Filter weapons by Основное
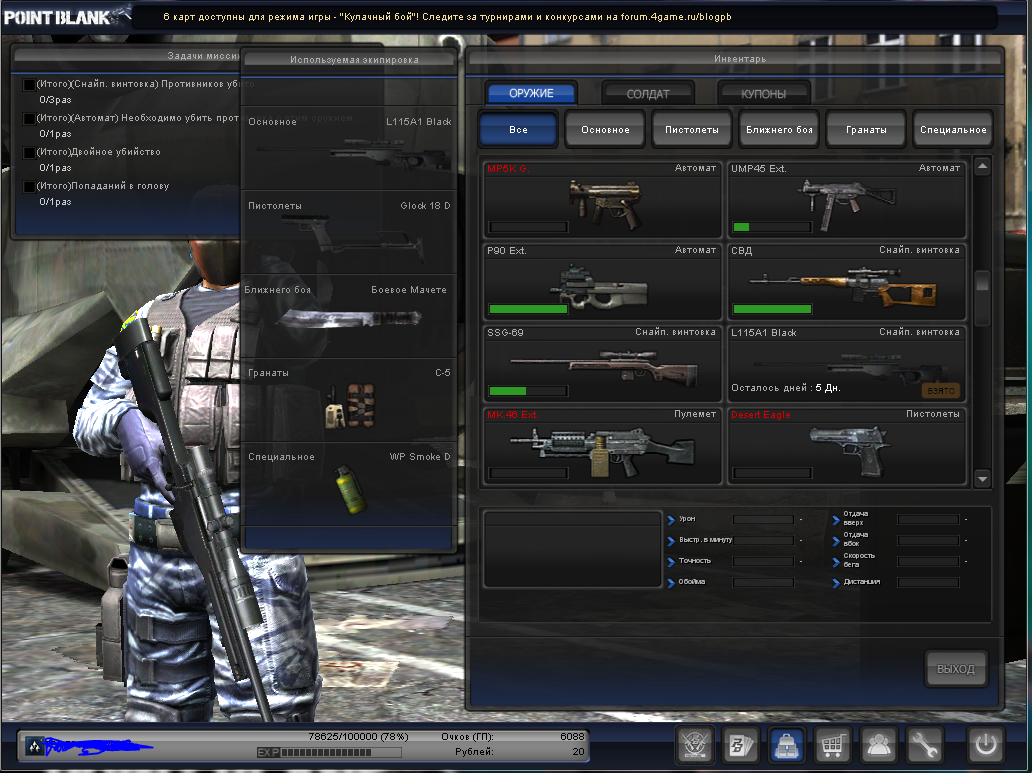The width and height of the screenshot is (1032, 773). (x=605, y=130)
